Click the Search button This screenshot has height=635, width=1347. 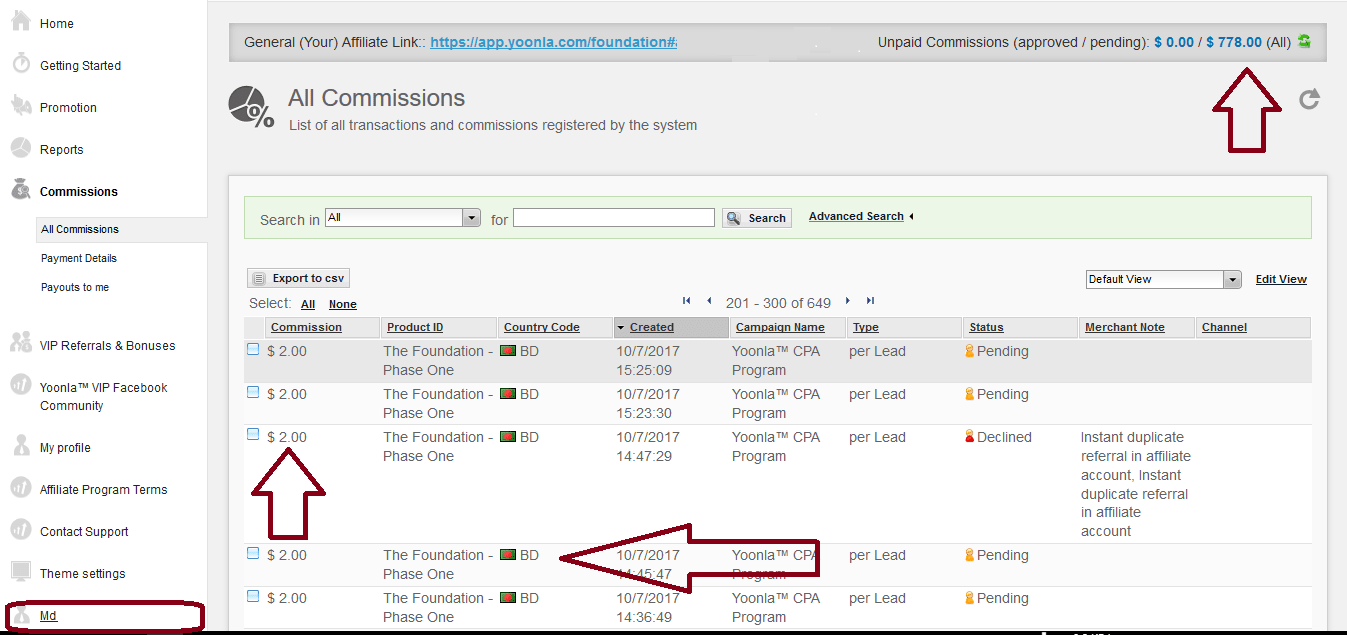(x=757, y=217)
